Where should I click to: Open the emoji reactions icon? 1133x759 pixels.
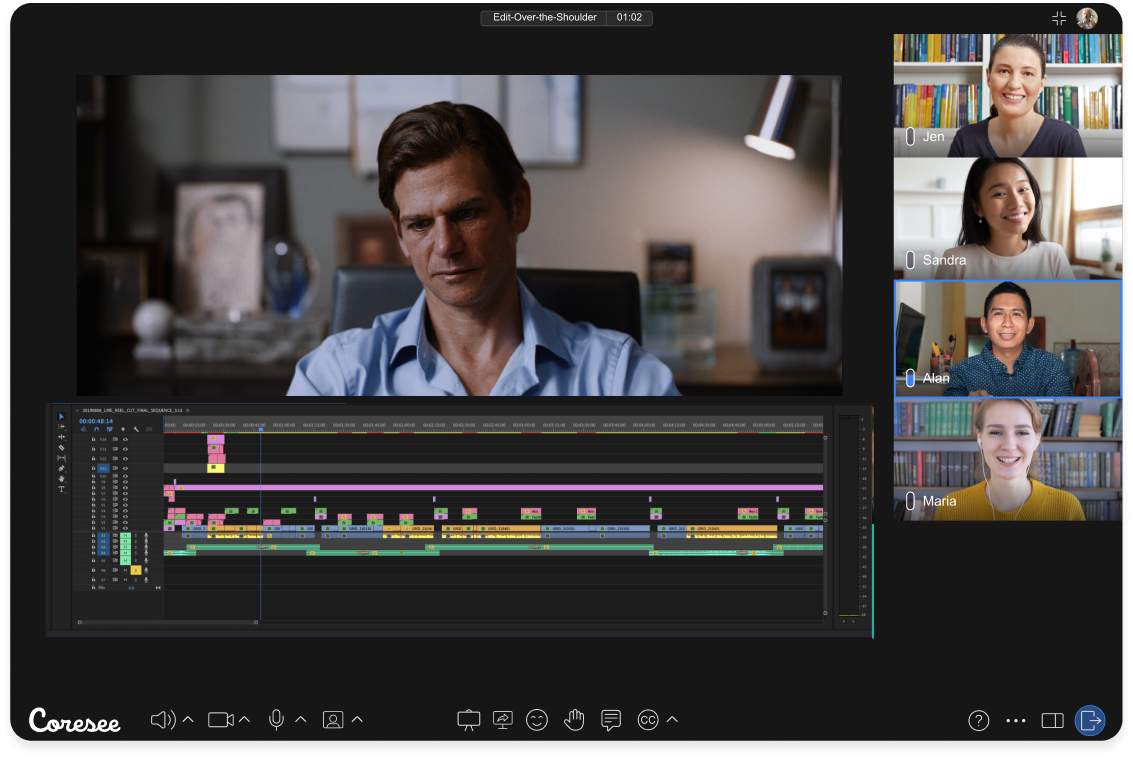(x=537, y=720)
